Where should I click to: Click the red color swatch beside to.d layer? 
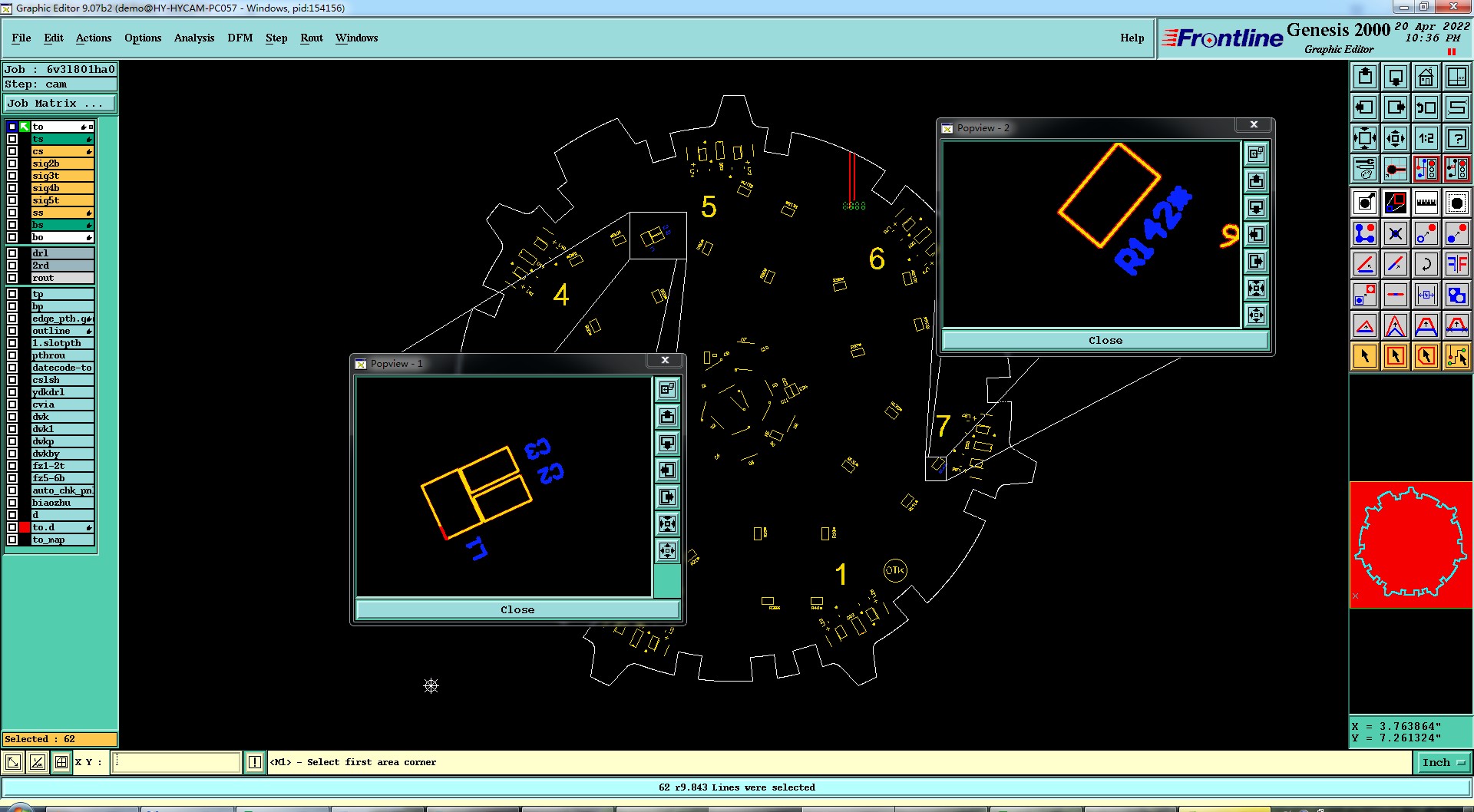pos(25,527)
